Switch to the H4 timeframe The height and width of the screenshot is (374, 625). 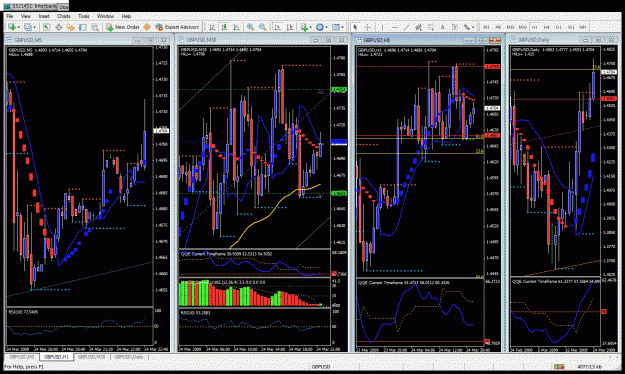click(x=547, y=27)
